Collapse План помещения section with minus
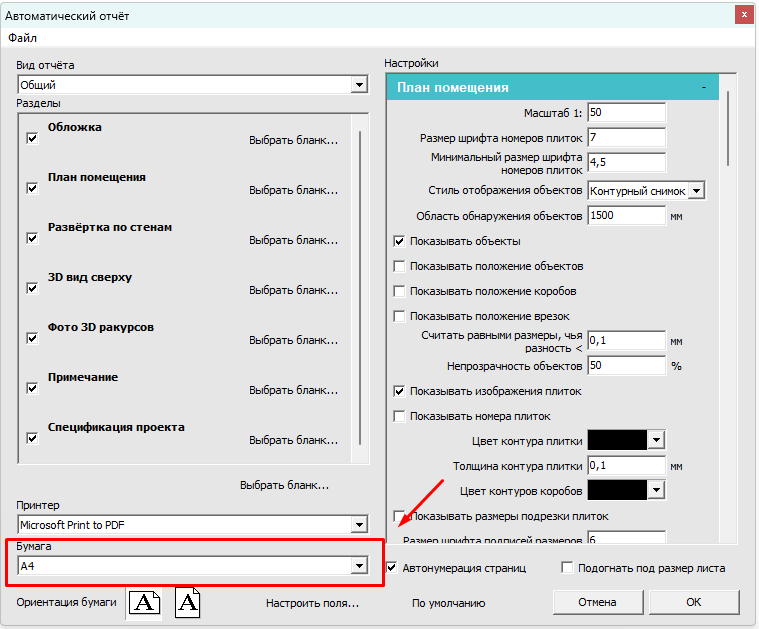This screenshot has height=629, width=759. 703,87
